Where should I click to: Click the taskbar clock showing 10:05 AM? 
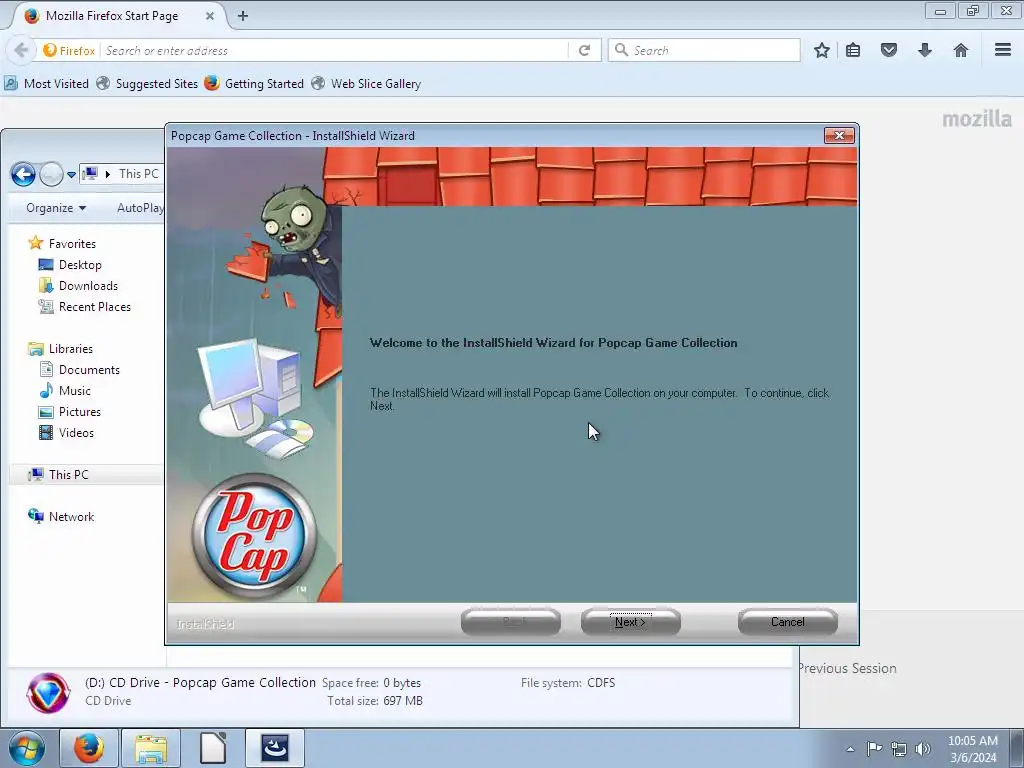[973, 749]
